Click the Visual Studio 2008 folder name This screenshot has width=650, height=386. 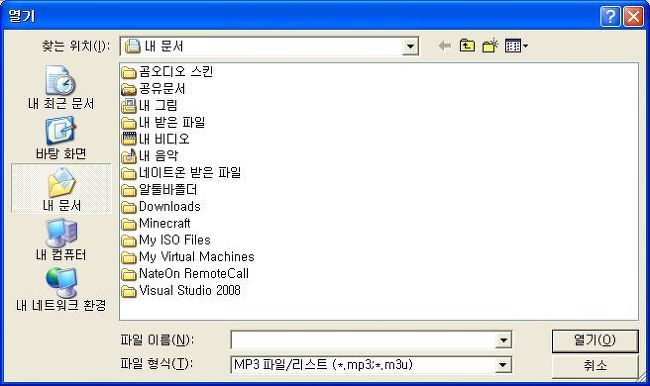(x=190, y=290)
